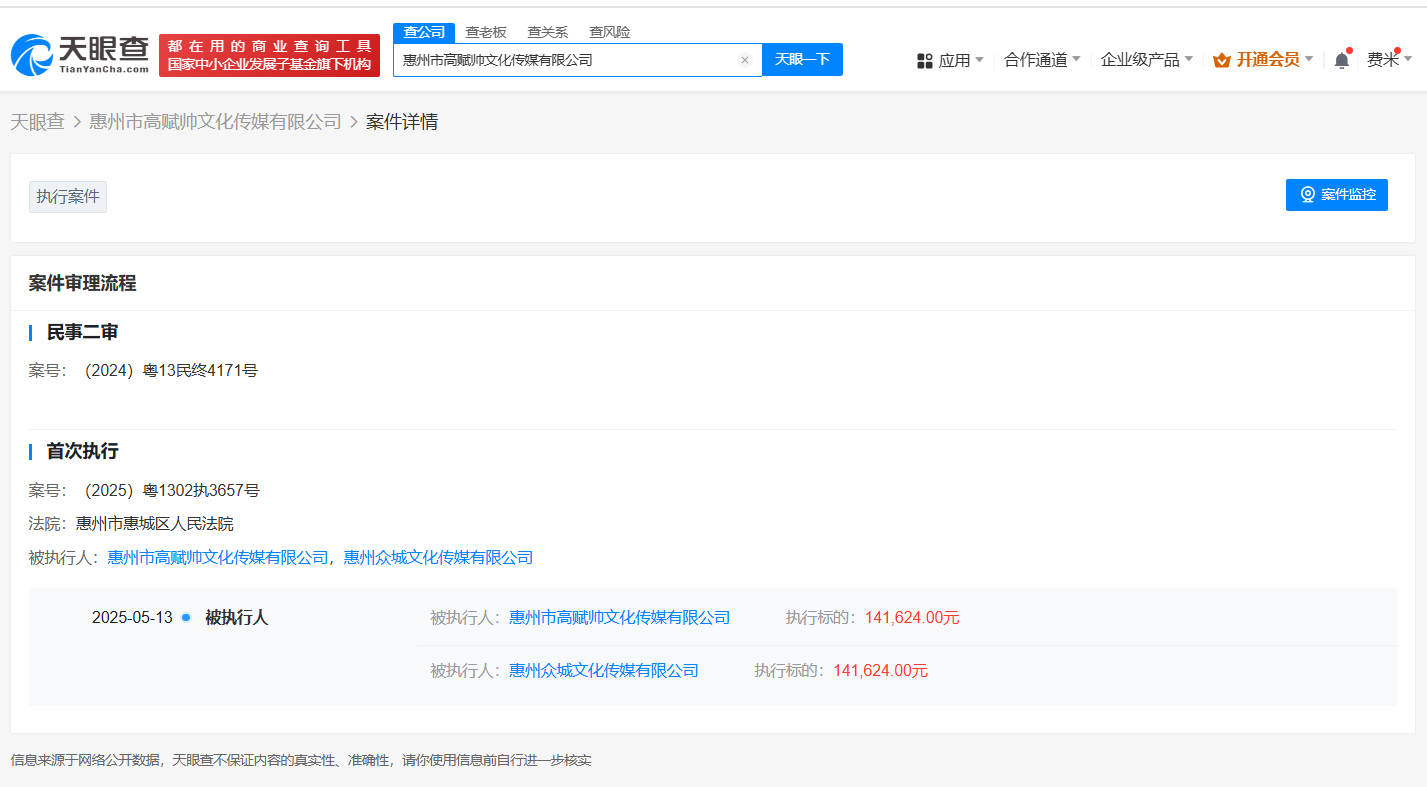Click the red banner 都在用的商业查询工具

coord(270,55)
